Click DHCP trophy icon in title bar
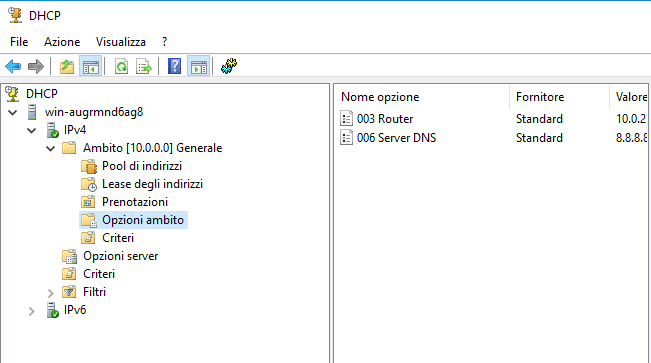Viewport: 651px width, 363px height. [15, 15]
